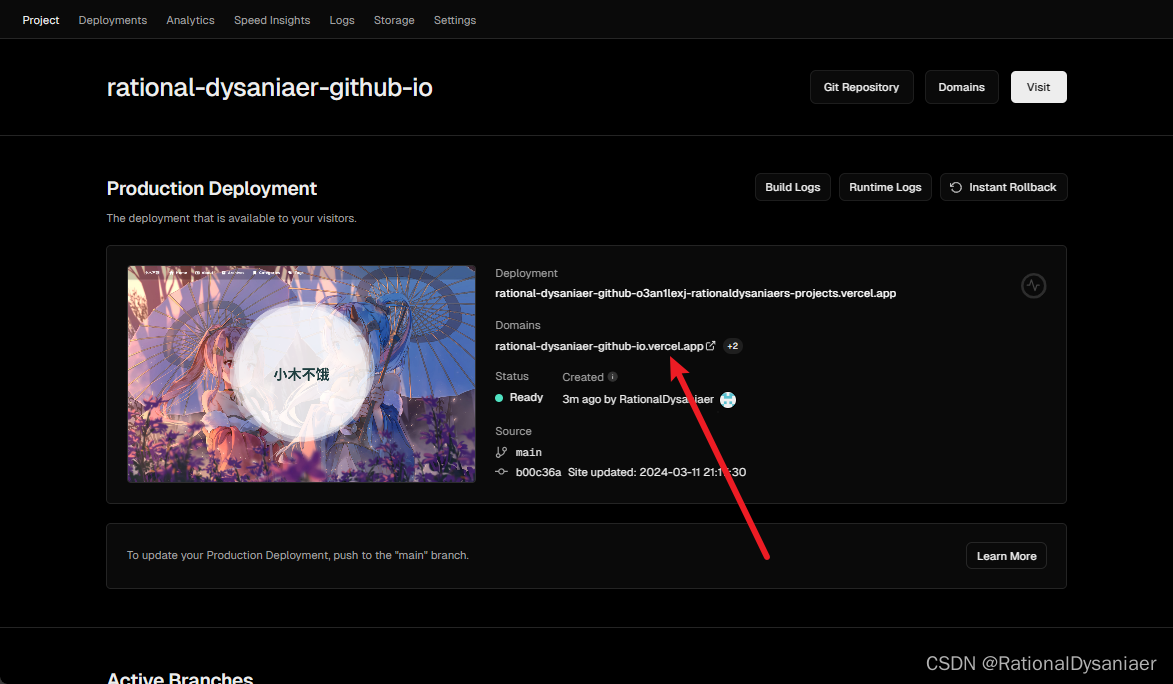Open the Logs tab
Image resolution: width=1173 pixels, height=684 pixels.
(342, 20)
